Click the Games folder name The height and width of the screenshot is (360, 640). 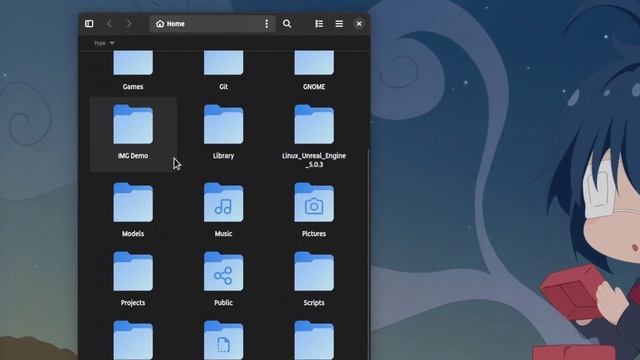pos(133,87)
